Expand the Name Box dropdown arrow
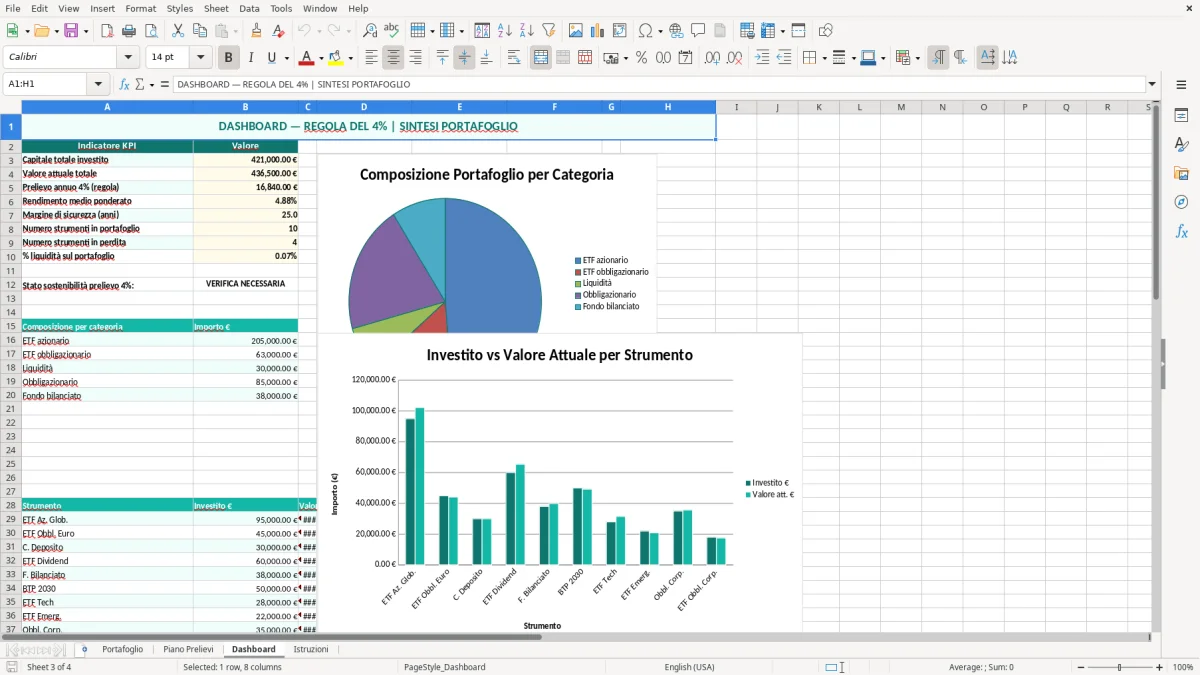Screen dimensions: 1200x675 tap(97, 84)
